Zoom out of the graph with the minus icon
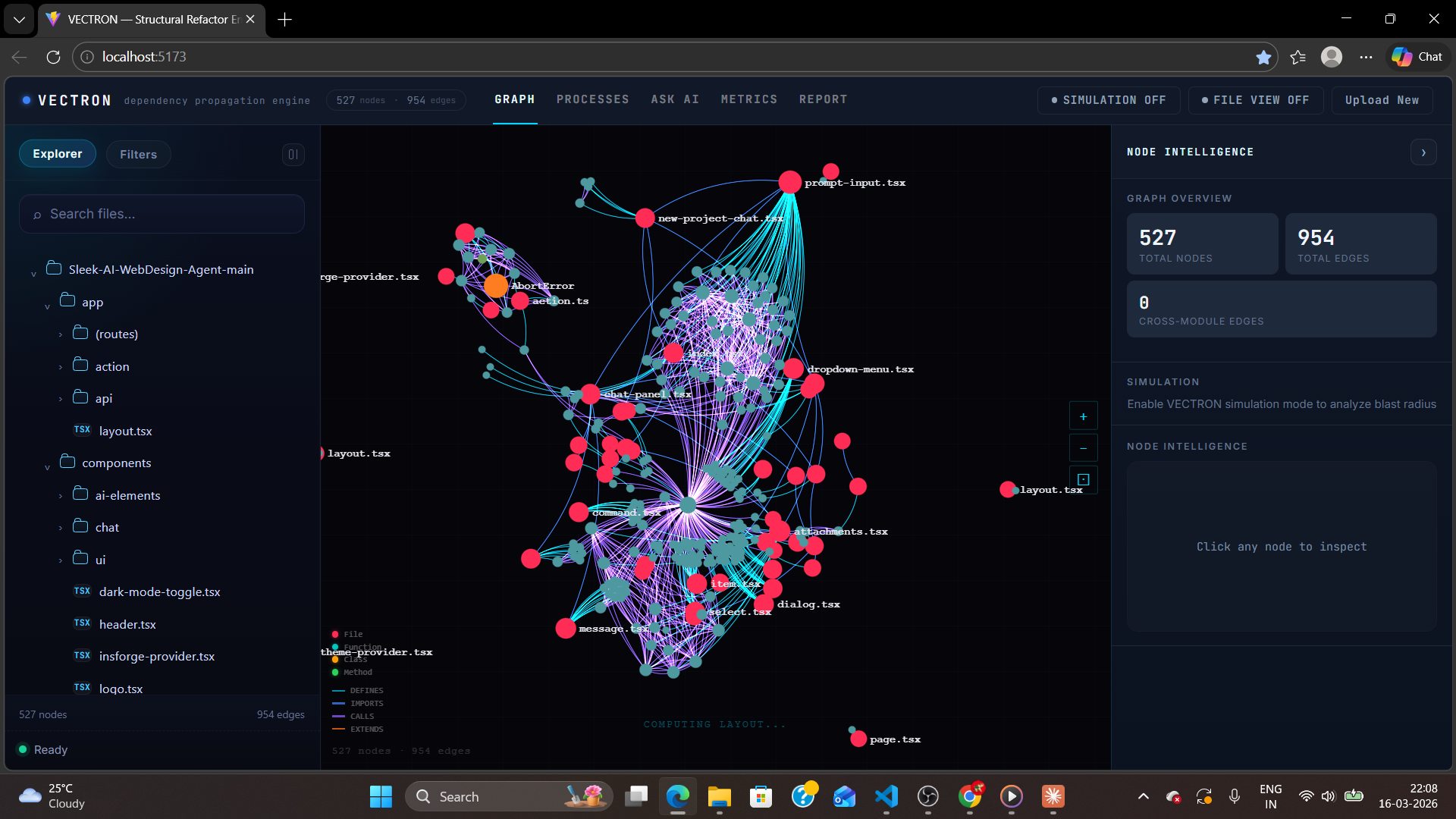Viewport: 1456px width, 819px height. point(1083,447)
